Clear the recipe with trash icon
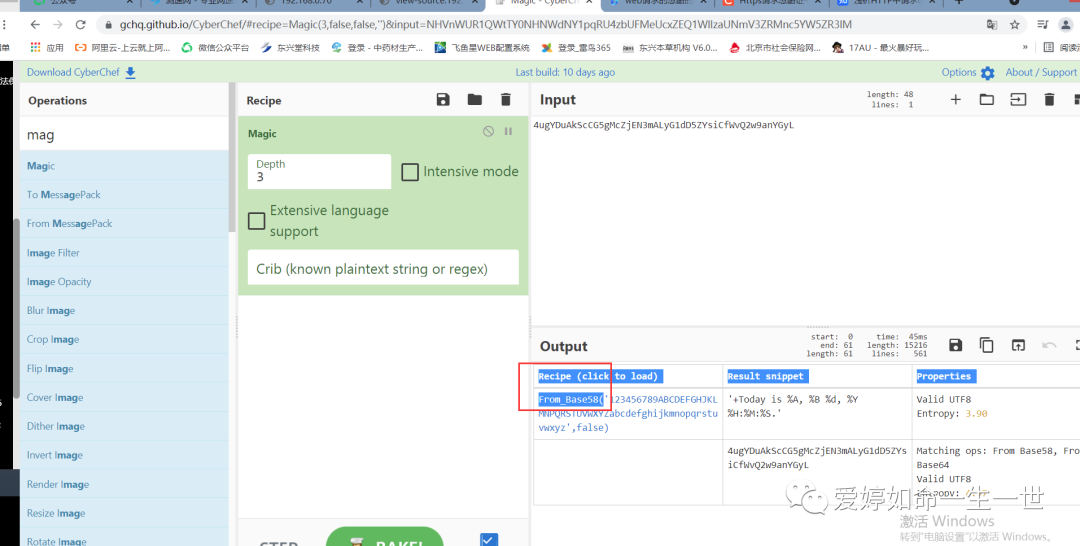 pyautogui.click(x=506, y=100)
